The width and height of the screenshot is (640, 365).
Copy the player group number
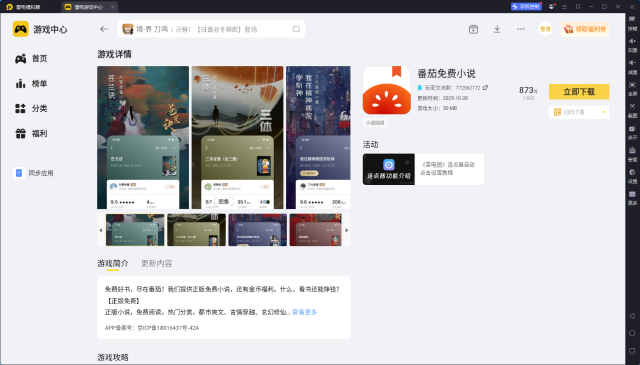(485, 88)
